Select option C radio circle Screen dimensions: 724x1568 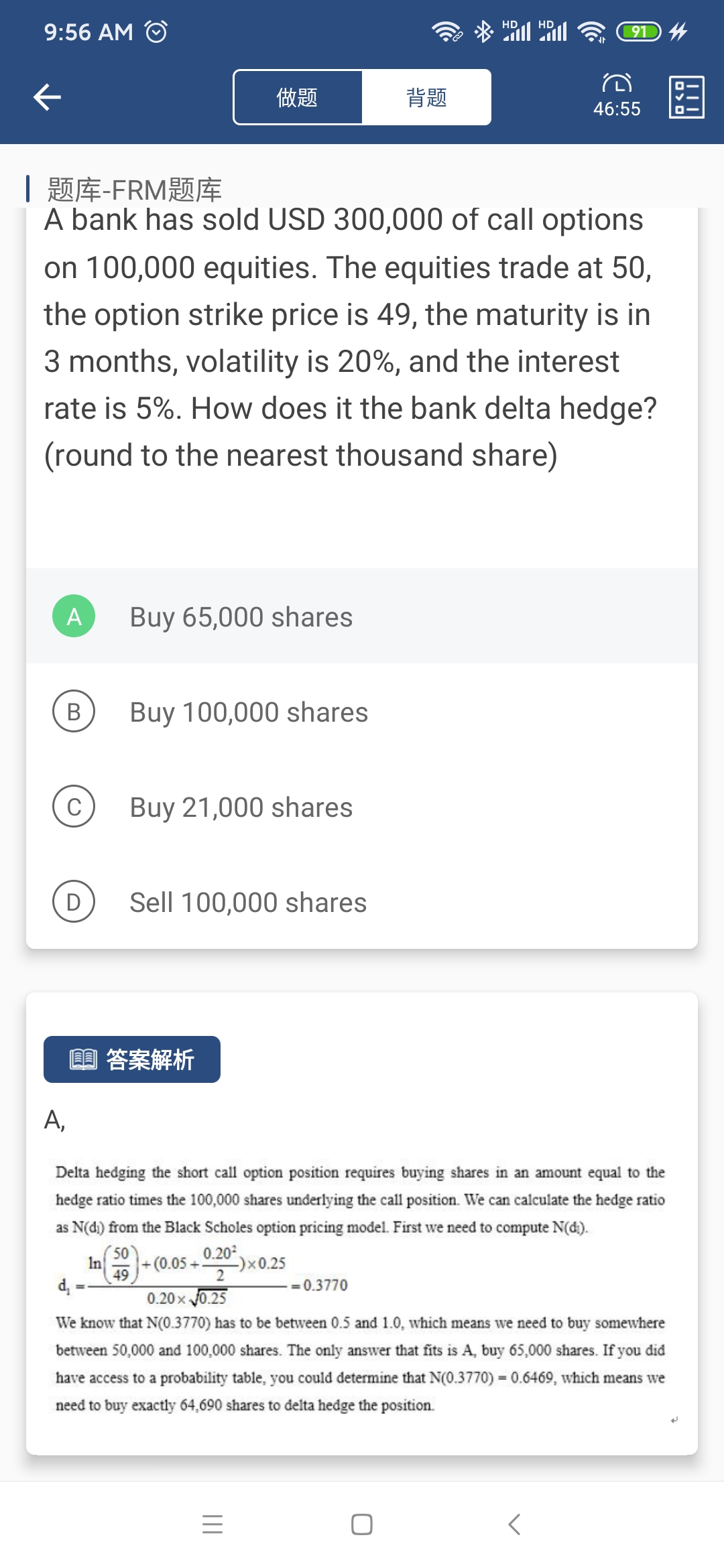tap(74, 806)
